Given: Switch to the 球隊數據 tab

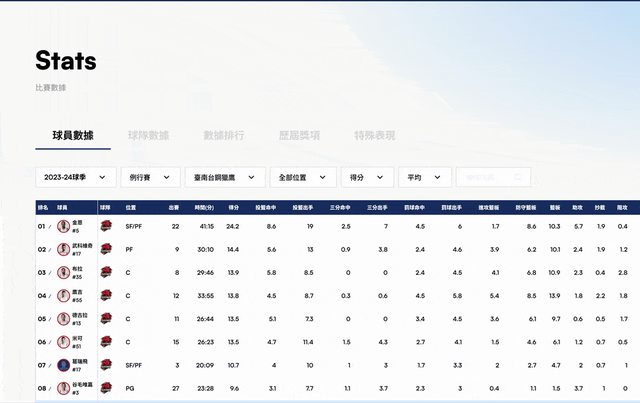Looking at the screenshot, I should [149, 135].
